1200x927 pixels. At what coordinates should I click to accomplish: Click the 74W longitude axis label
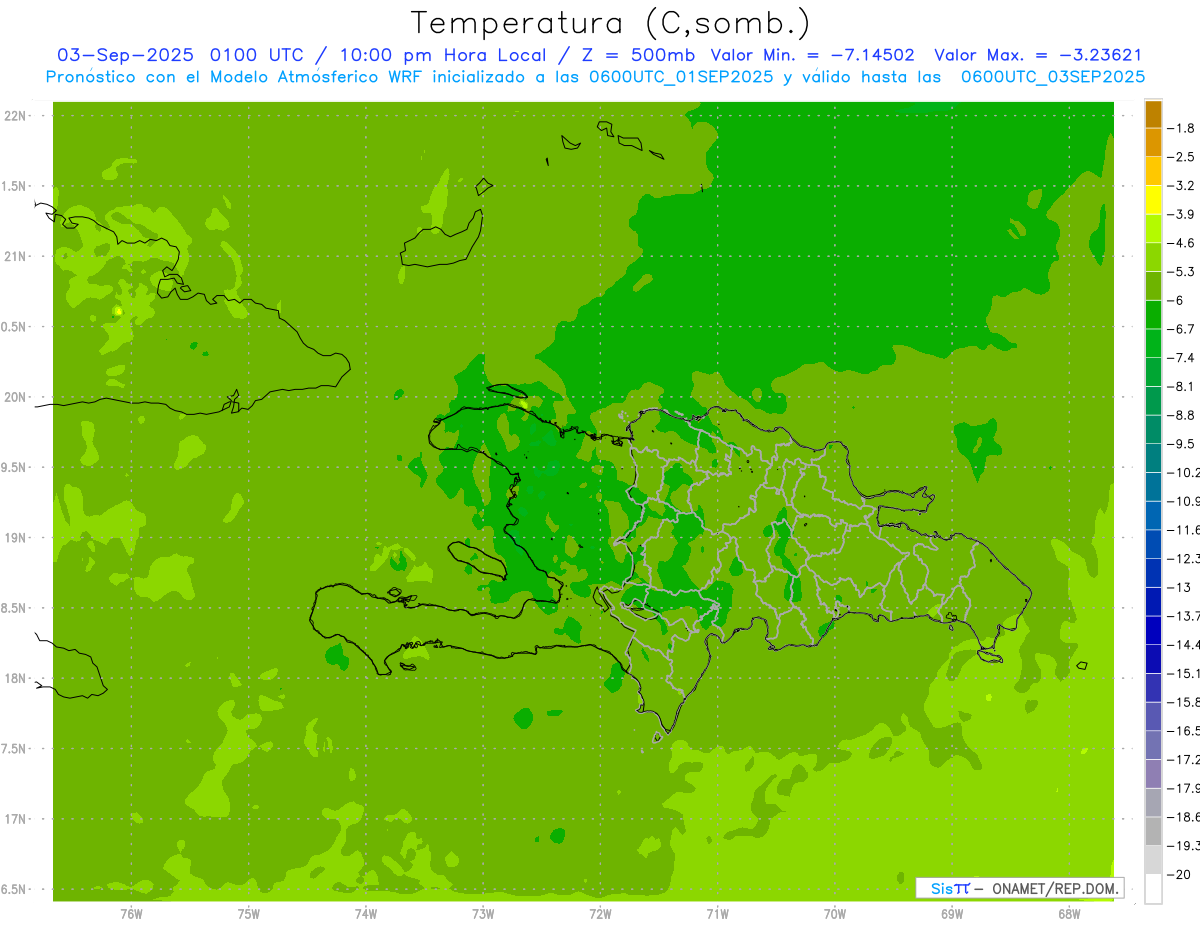click(x=366, y=914)
